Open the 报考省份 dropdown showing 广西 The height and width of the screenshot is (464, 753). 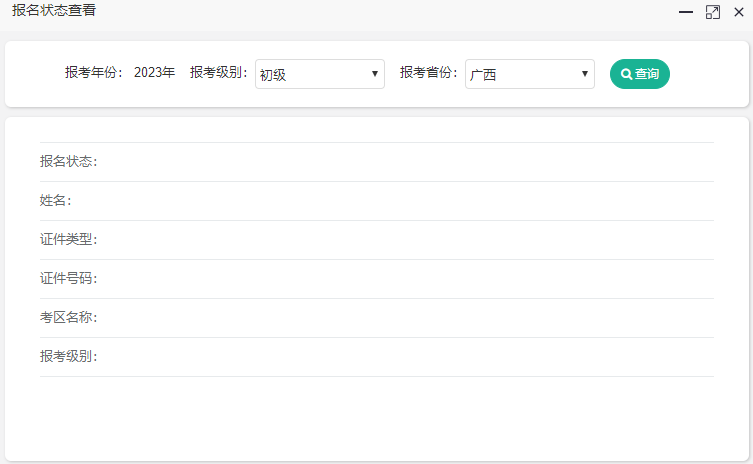pyautogui.click(x=530, y=74)
